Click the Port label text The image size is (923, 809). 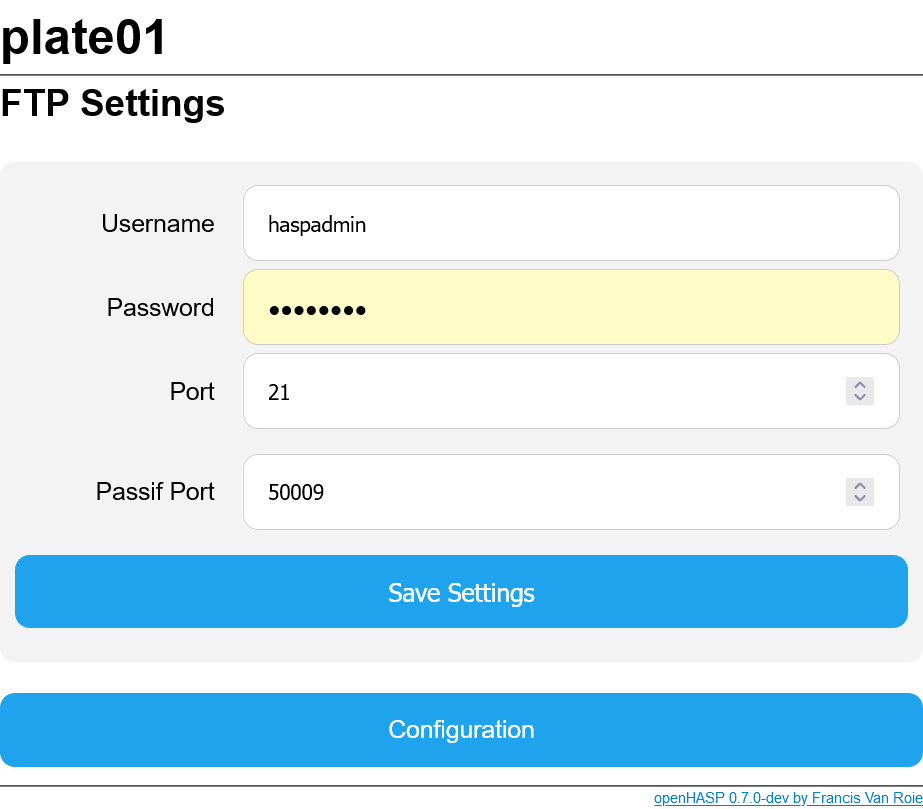192,391
